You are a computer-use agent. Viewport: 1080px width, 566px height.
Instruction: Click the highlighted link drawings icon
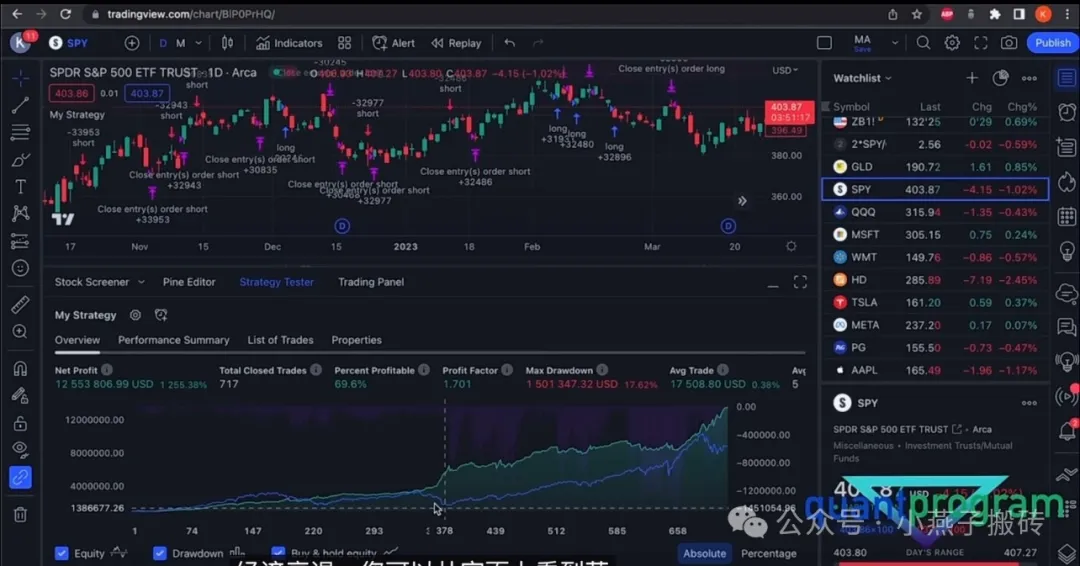[20, 477]
